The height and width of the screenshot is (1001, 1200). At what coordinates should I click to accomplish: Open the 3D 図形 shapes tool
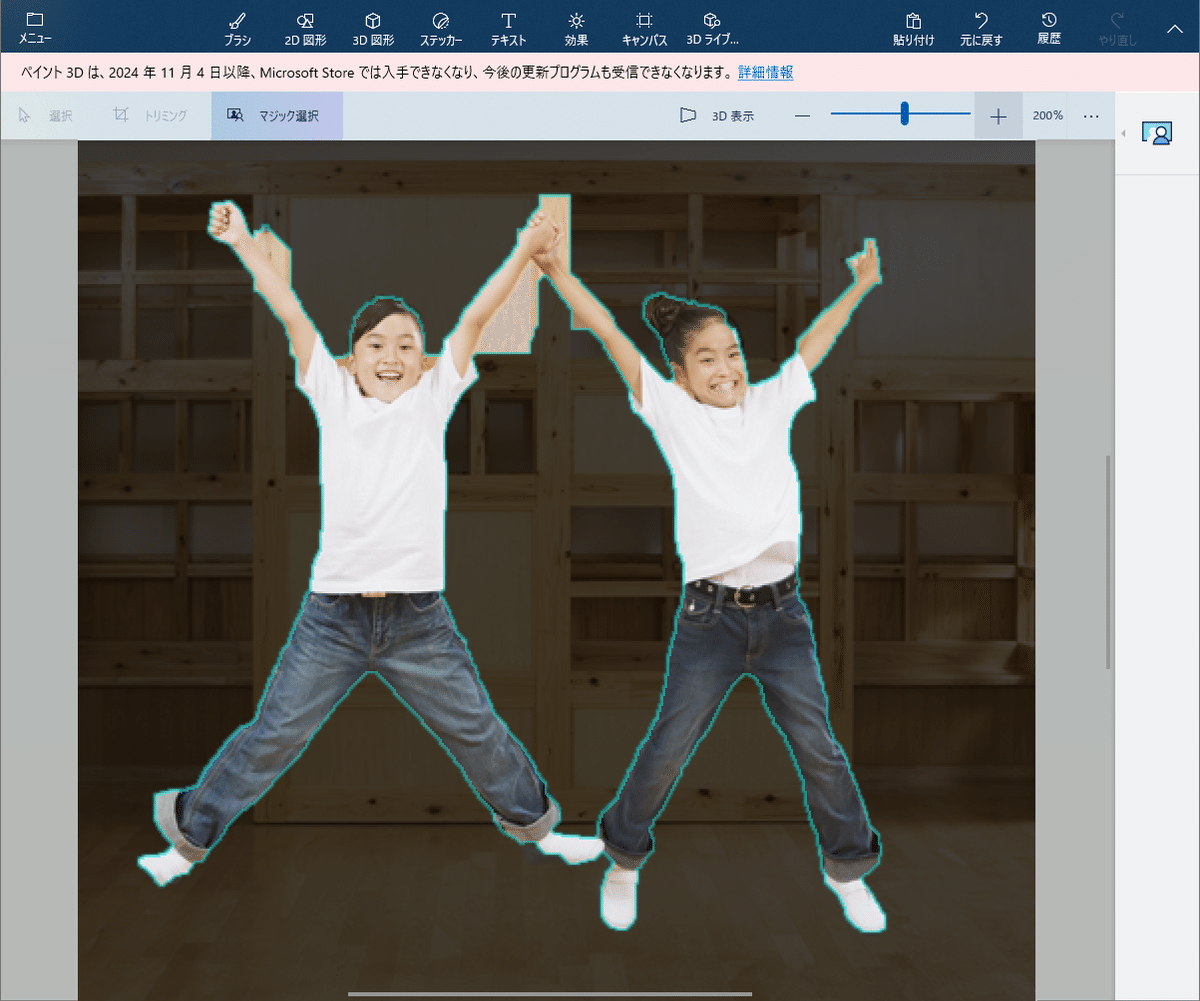[x=373, y=28]
